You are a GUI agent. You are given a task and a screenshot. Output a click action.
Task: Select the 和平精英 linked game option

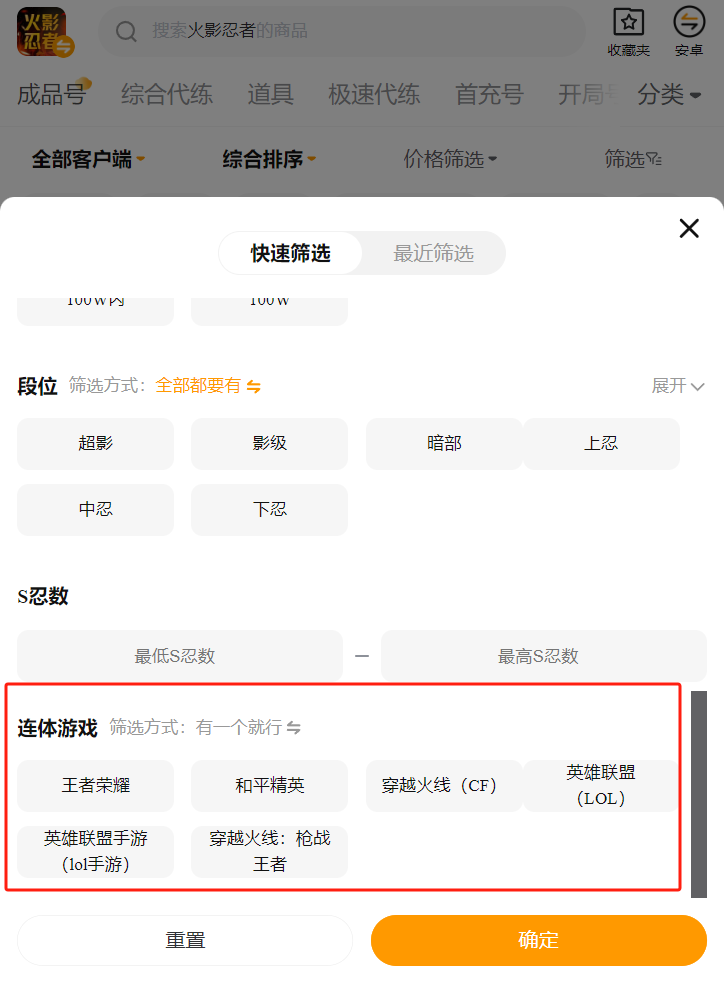(x=270, y=786)
